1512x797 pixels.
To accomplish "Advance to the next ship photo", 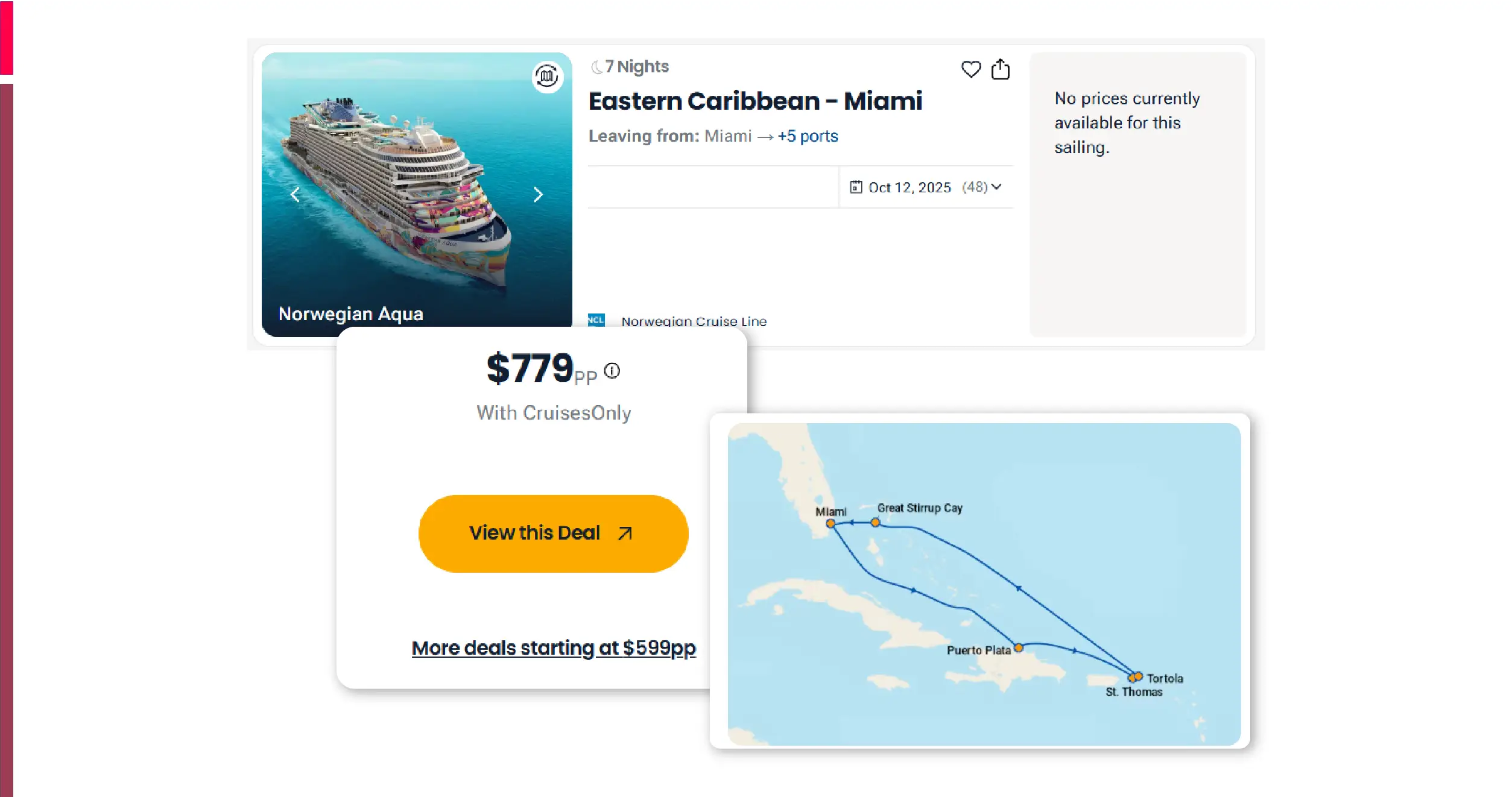I will click(538, 195).
